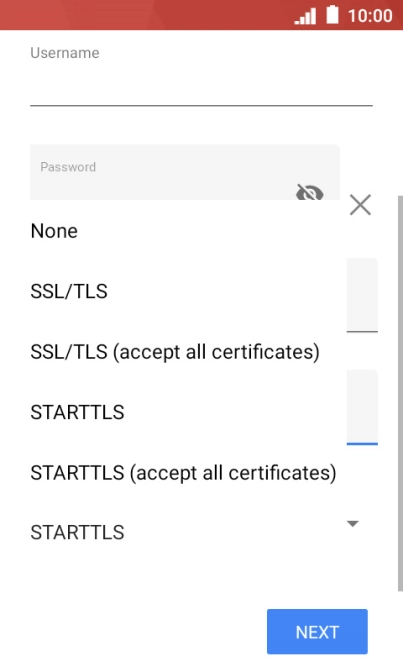The height and width of the screenshot is (672, 403).
Task: Tap the 10:00 clock in status bar
Action: click(370, 16)
